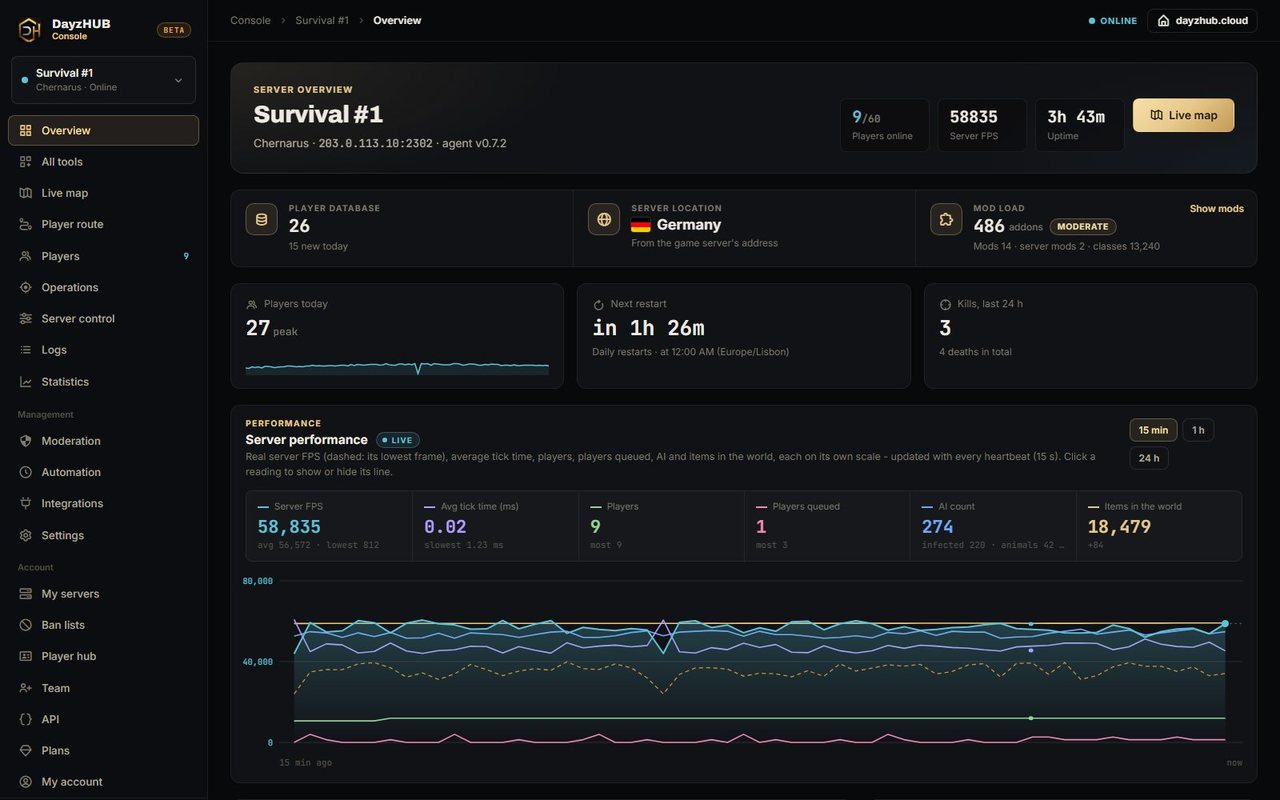Click the Live map sidebar icon
The image size is (1280, 800).
[x=26, y=193]
